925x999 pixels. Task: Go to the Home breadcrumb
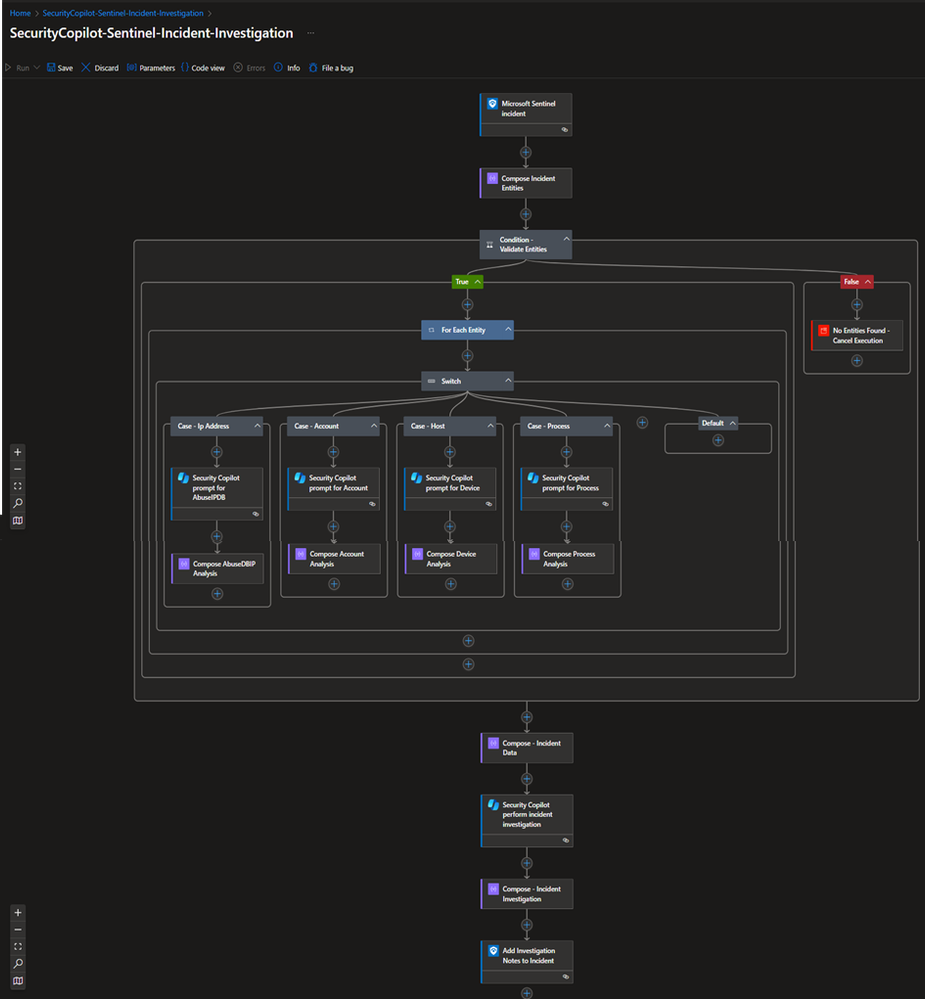pos(20,13)
